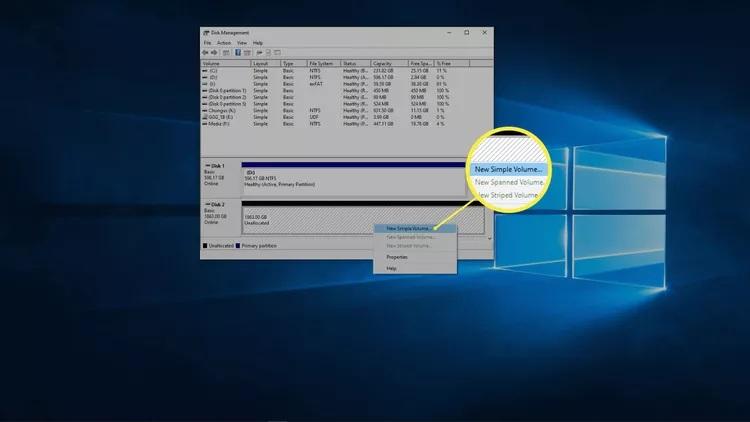Select the GOG_18 (E:) disc volume icon
The image size is (750, 422).
pyautogui.click(x=205, y=117)
